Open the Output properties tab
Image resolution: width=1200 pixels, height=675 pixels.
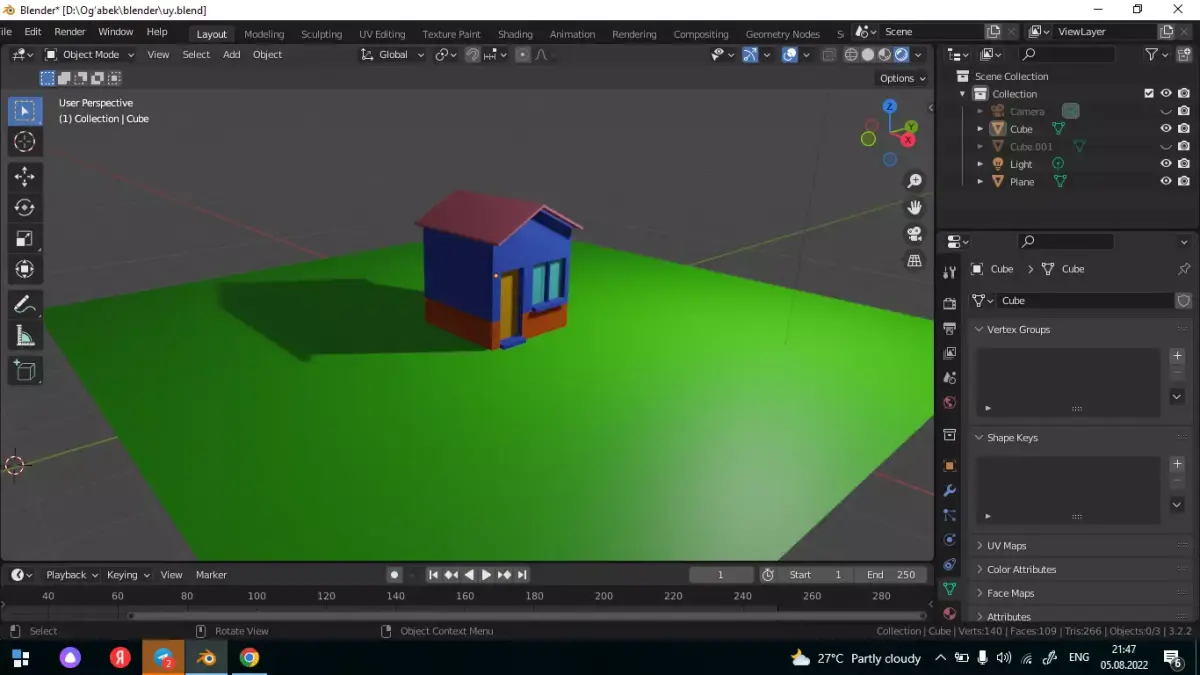(x=950, y=328)
